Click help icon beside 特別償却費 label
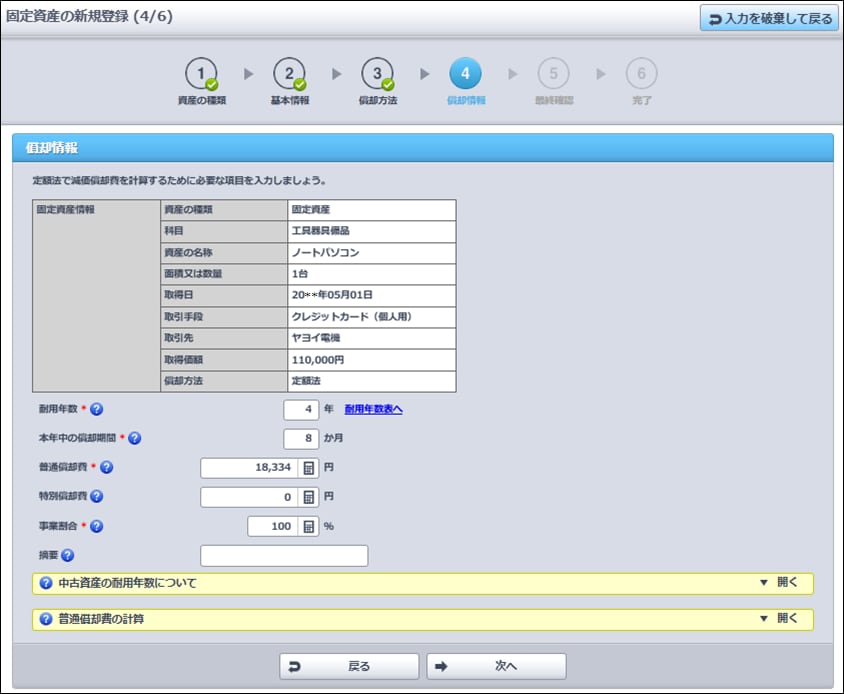Viewport: 844px width, 694px height. [x=97, y=496]
